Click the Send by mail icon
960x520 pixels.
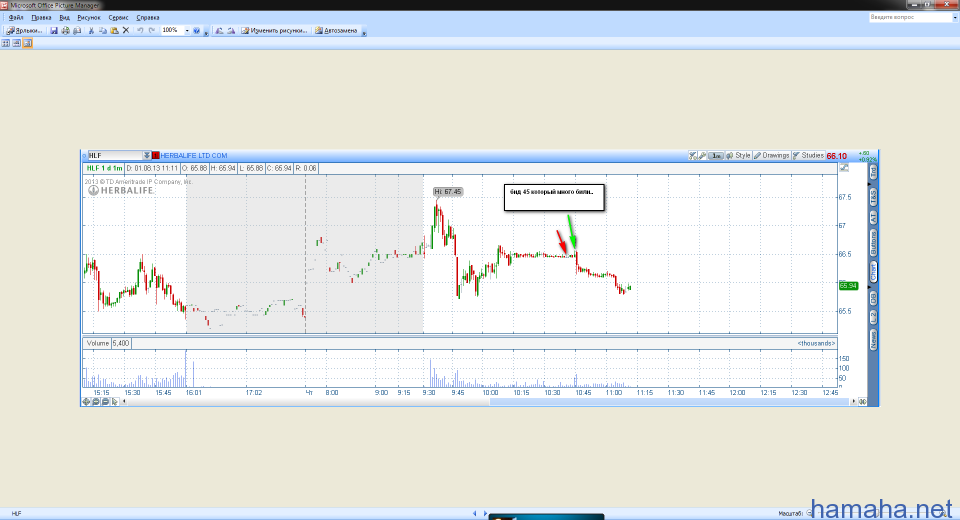coord(77,31)
